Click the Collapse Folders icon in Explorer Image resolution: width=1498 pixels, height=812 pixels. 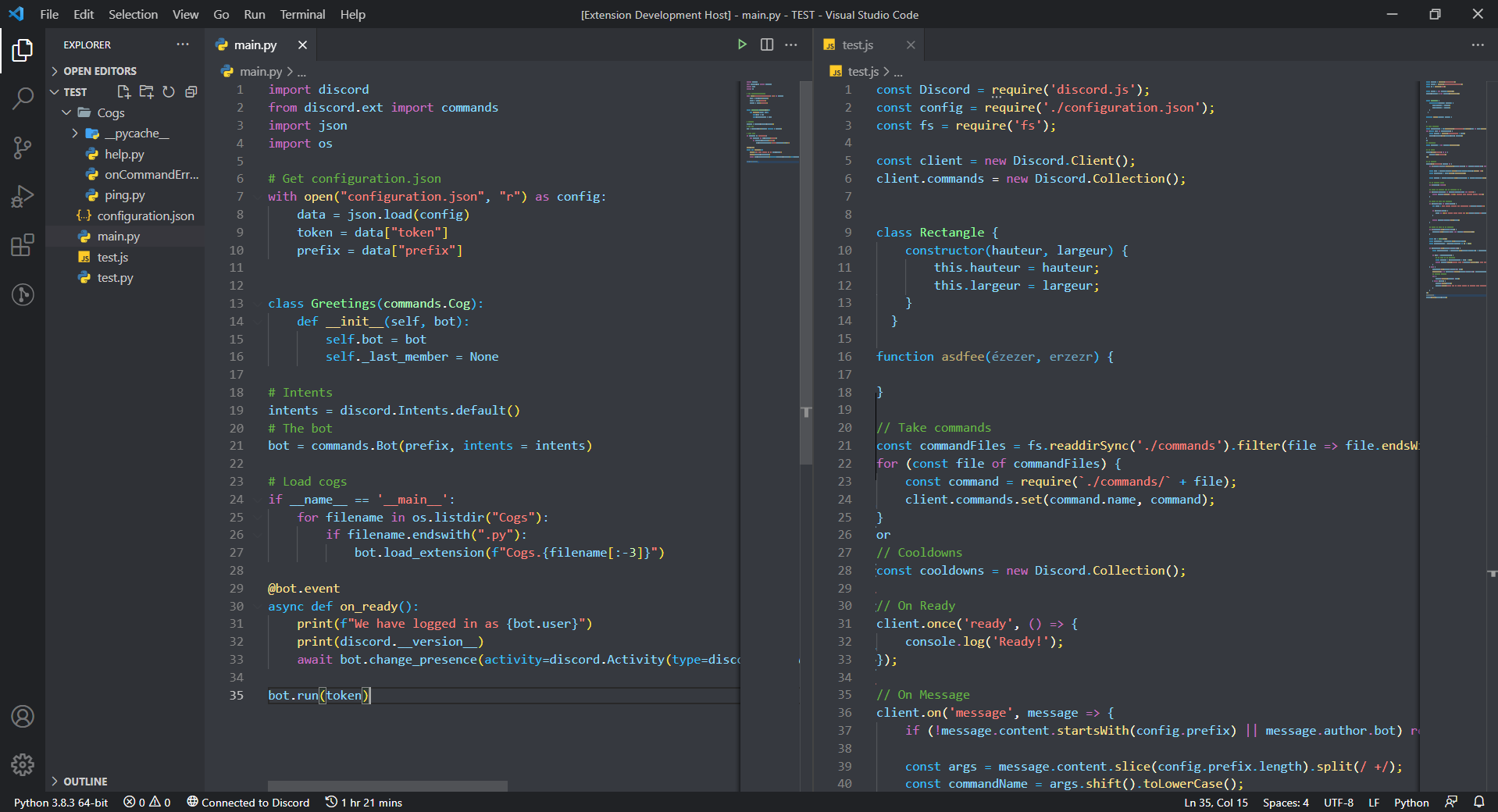pos(191,92)
